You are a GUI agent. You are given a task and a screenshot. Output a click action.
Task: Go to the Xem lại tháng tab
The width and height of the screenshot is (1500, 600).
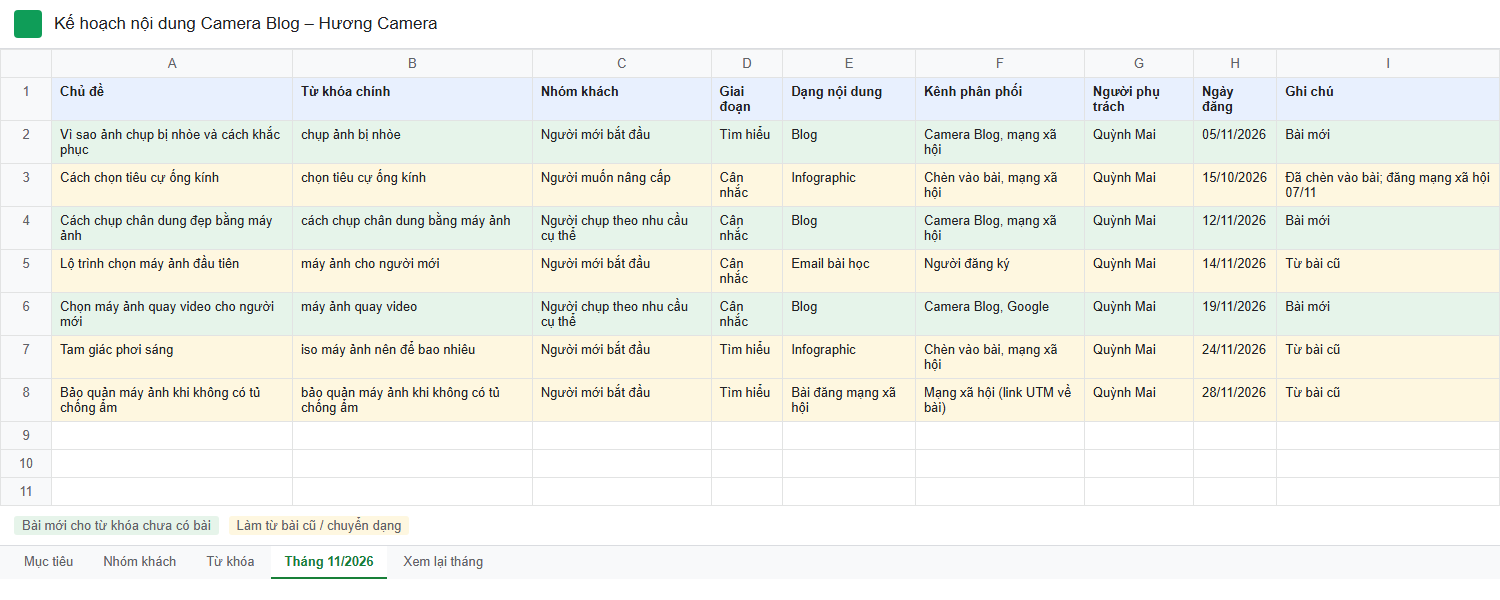pyautogui.click(x=443, y=562)
